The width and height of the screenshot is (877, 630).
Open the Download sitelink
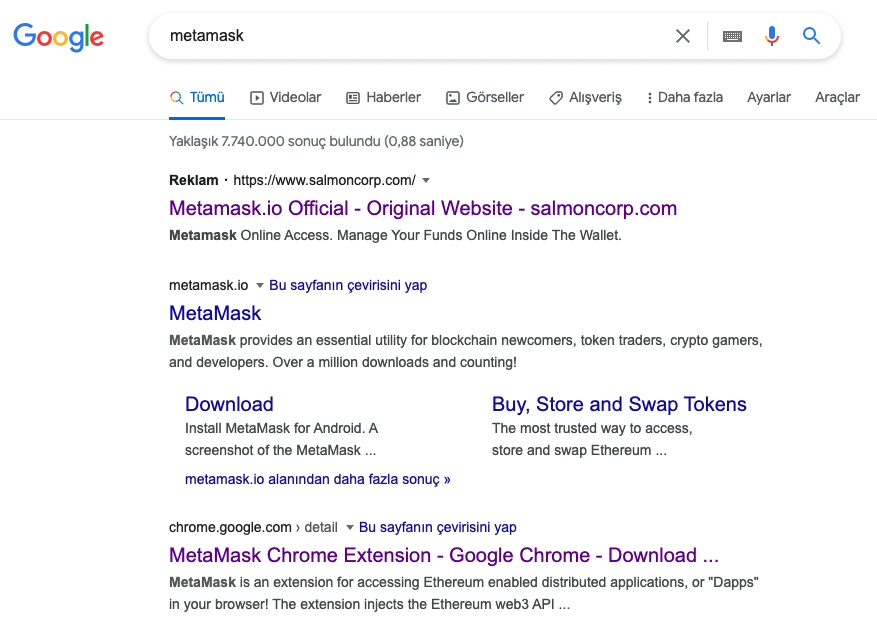229,404
